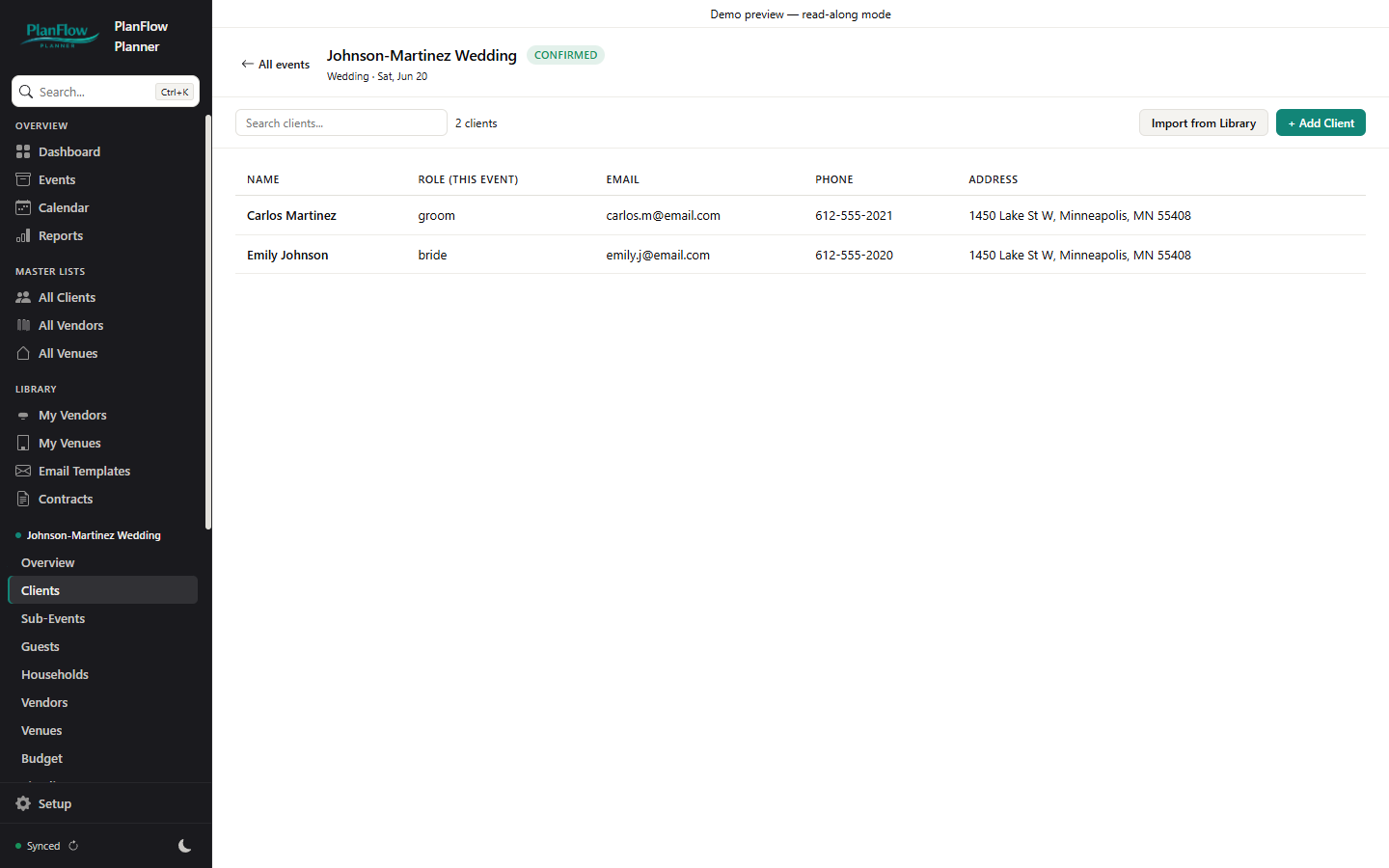The height and width of the screenshot is (868, 1389).
Task: Click the My Venues icon
Action: coord(23,443)
